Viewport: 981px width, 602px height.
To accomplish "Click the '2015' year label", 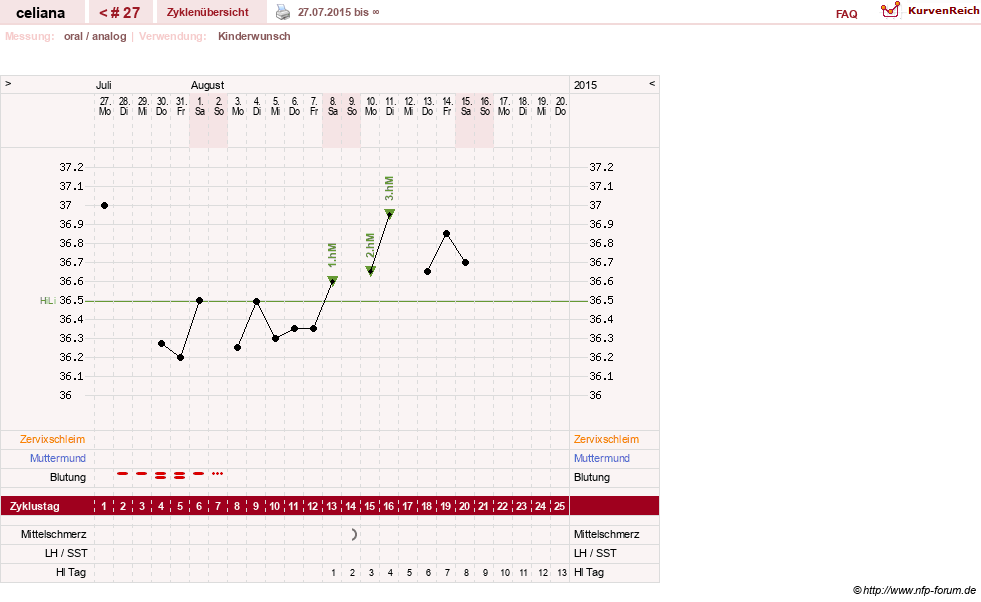I will pos(586,85).
